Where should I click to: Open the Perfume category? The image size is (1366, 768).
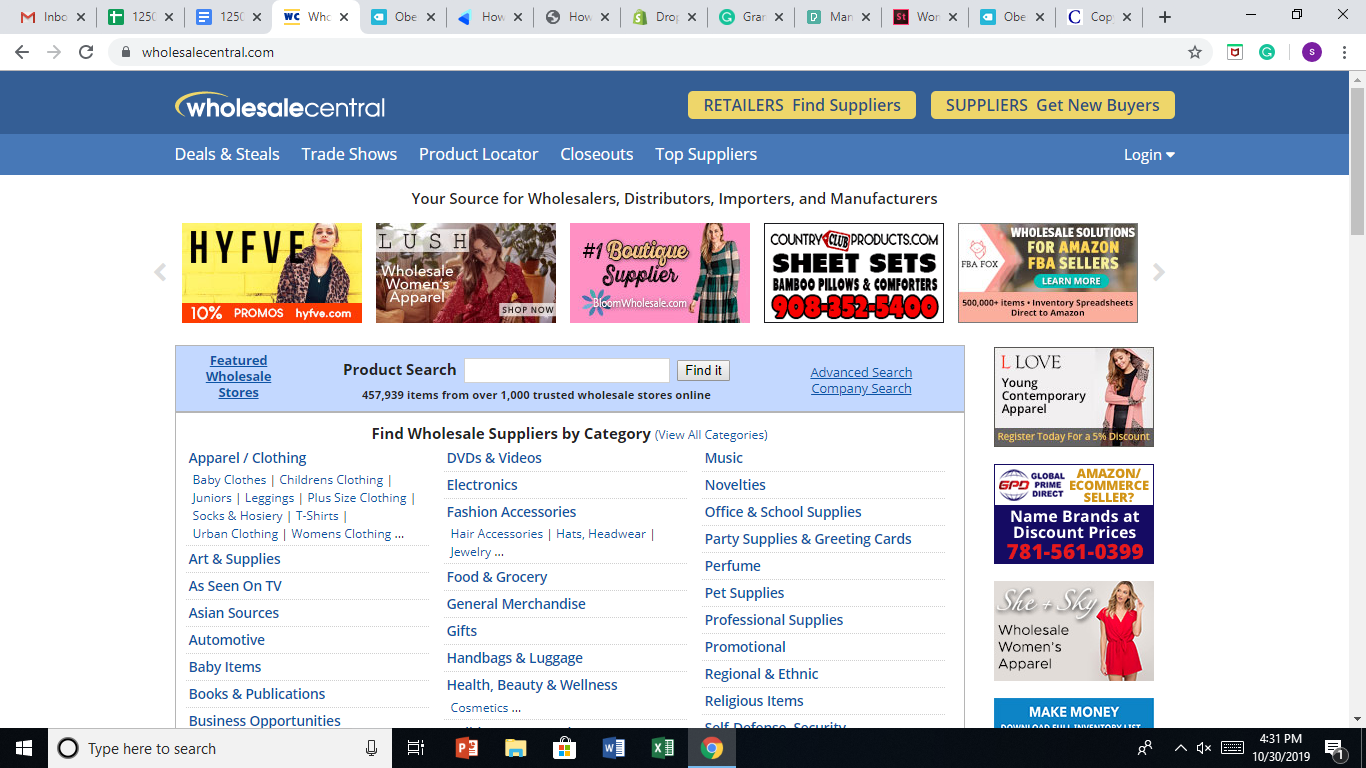(733, 566)
